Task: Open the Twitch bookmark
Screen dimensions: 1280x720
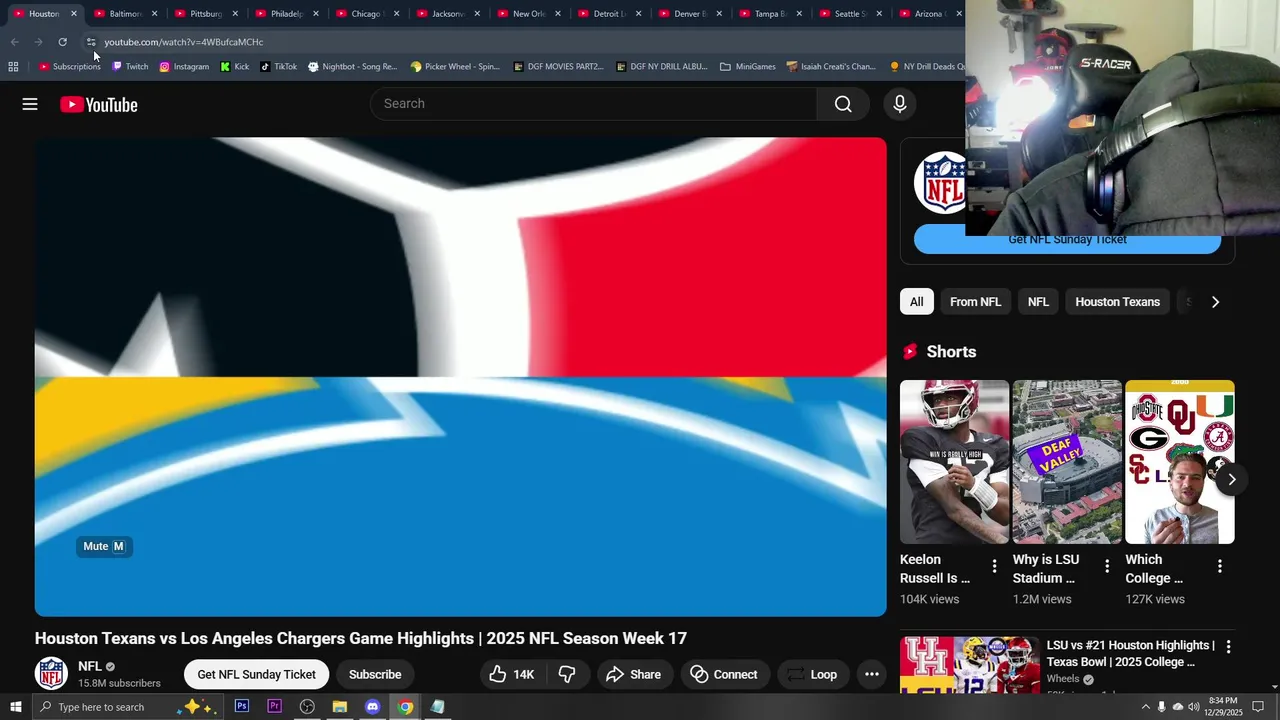Action: click(130, 67)
